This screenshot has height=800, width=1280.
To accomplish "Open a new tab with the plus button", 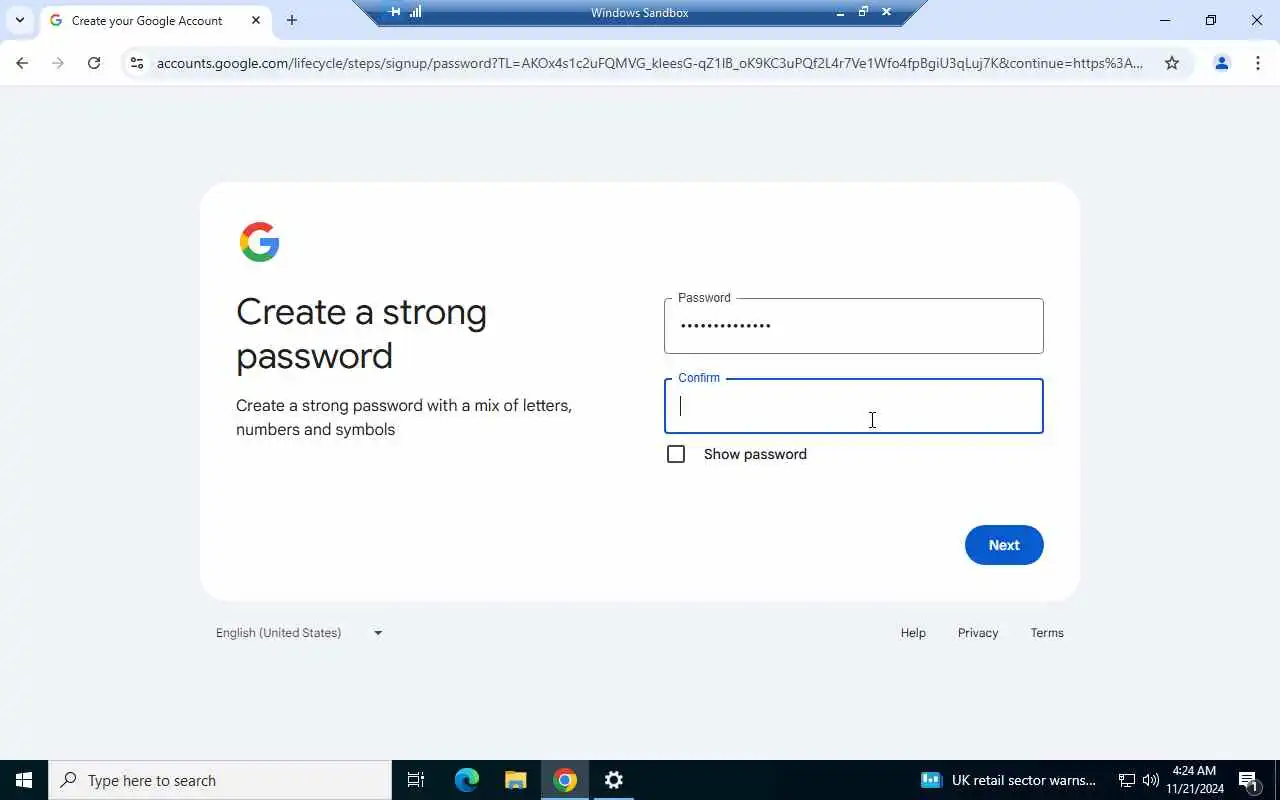I will point(291,20).
